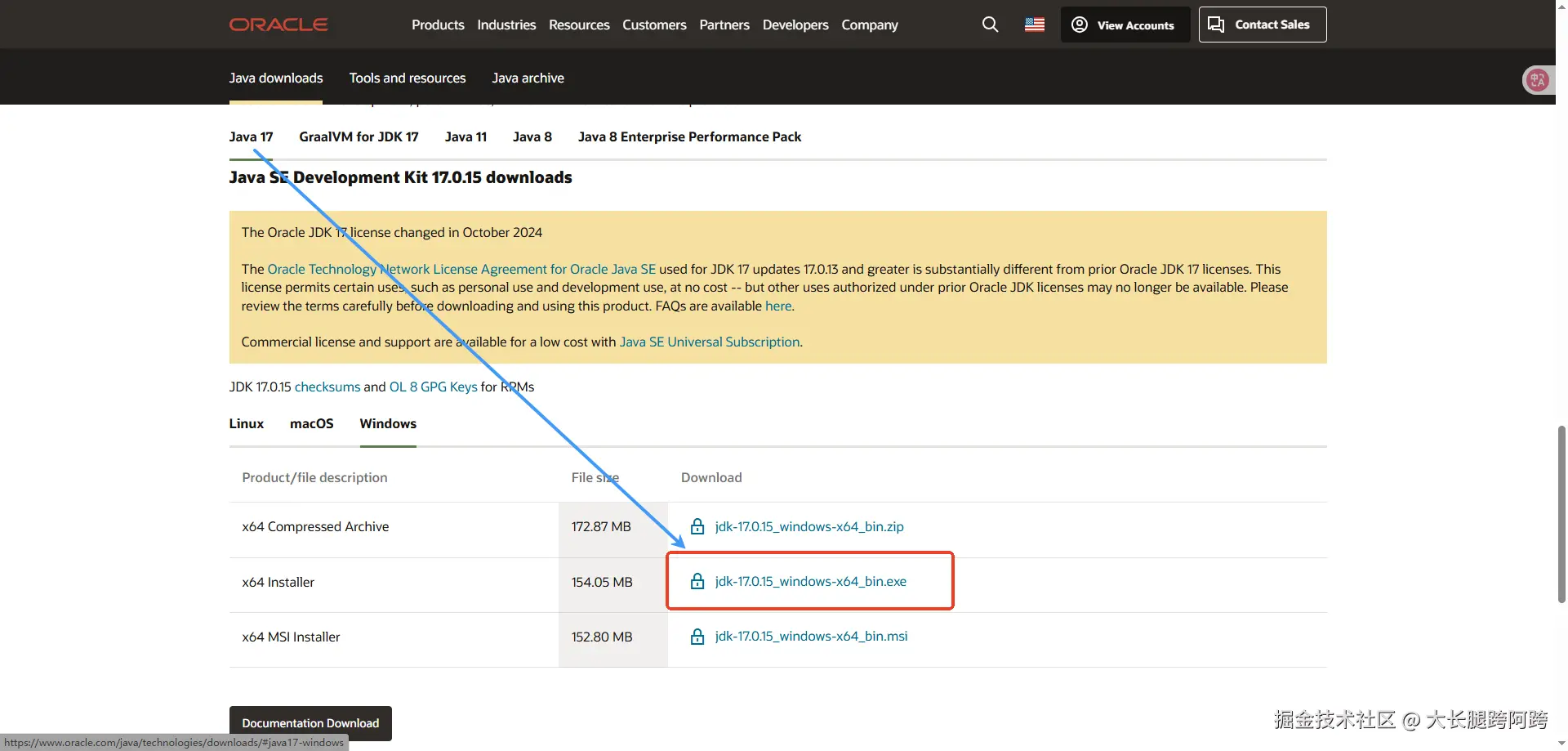Click the 'Download' column header
Screen dimensions: 1568x751
[711, 477]
